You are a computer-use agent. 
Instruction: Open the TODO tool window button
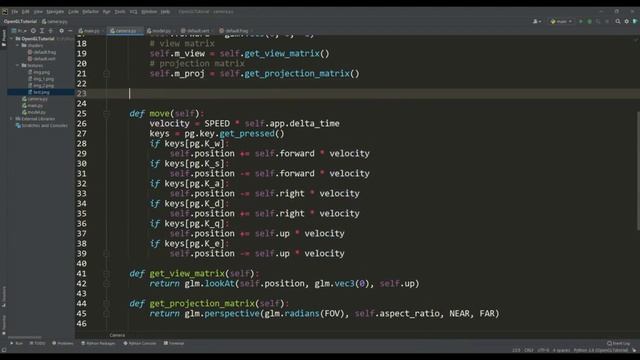tap(38, 343)
